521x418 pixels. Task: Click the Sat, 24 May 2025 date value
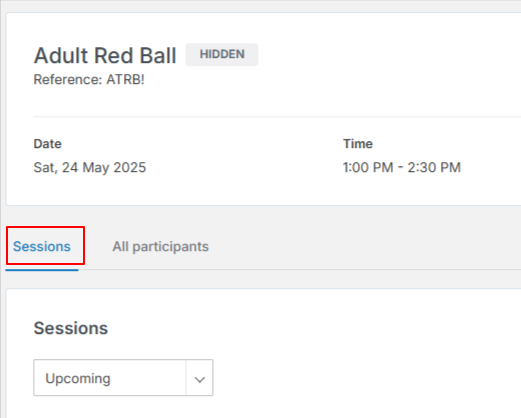pos(90,167)
